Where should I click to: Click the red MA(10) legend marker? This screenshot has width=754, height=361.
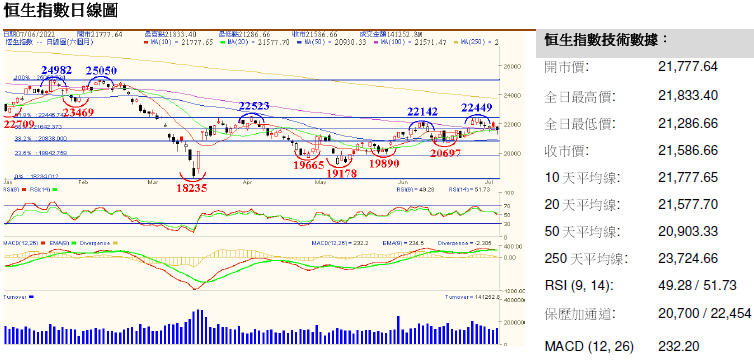click(146, 42)
